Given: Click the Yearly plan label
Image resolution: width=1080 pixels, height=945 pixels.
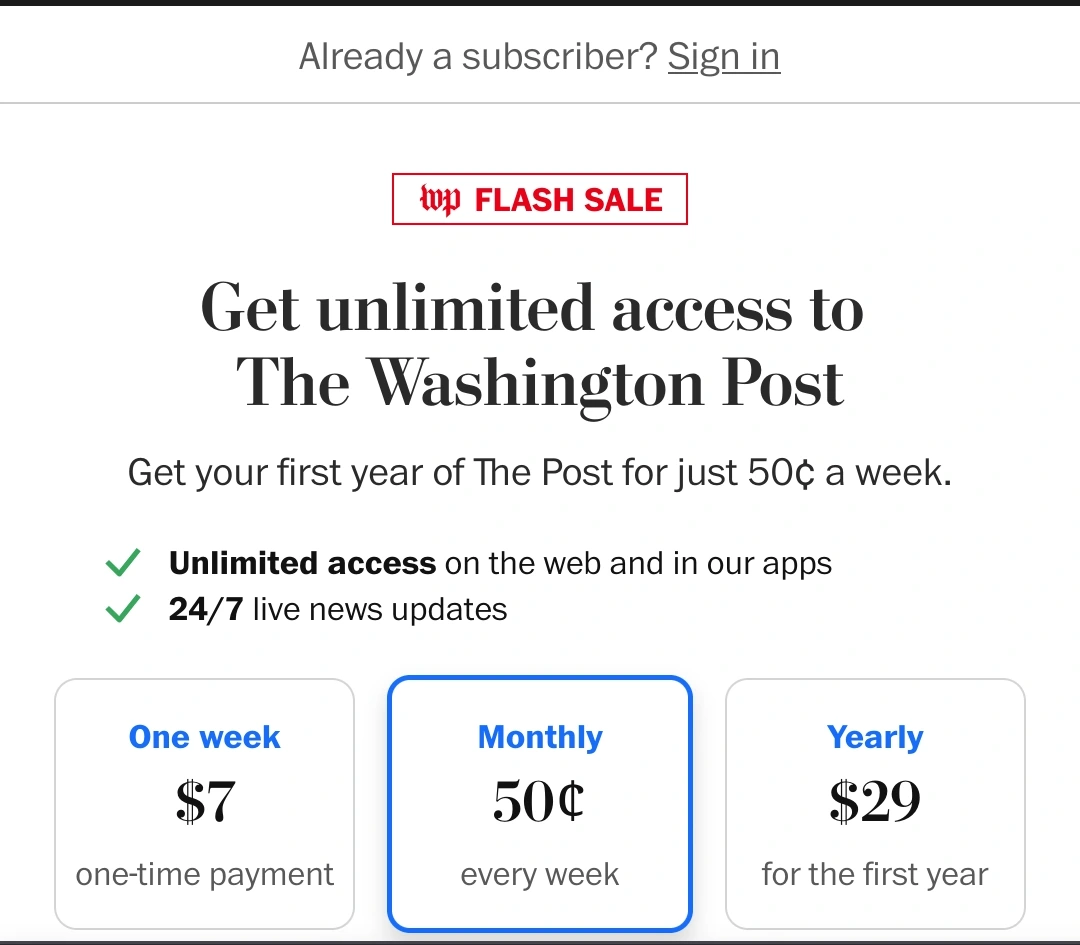Looking at the screenshot, I should click(x=875, y=737).
